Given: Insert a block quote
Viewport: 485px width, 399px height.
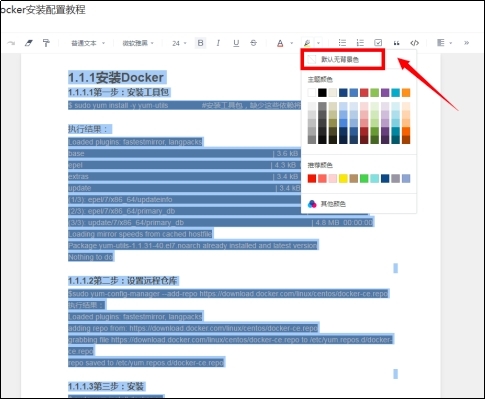Looking at the screenshot, I should coord(396,43).
